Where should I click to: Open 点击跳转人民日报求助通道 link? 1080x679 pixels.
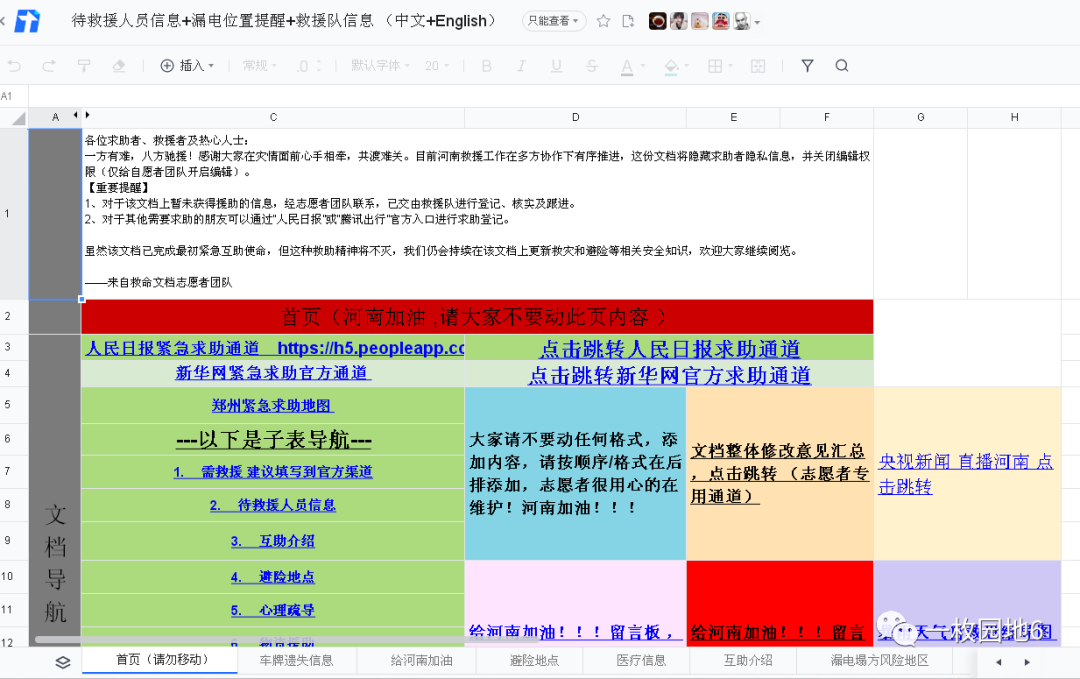[669, 349]
